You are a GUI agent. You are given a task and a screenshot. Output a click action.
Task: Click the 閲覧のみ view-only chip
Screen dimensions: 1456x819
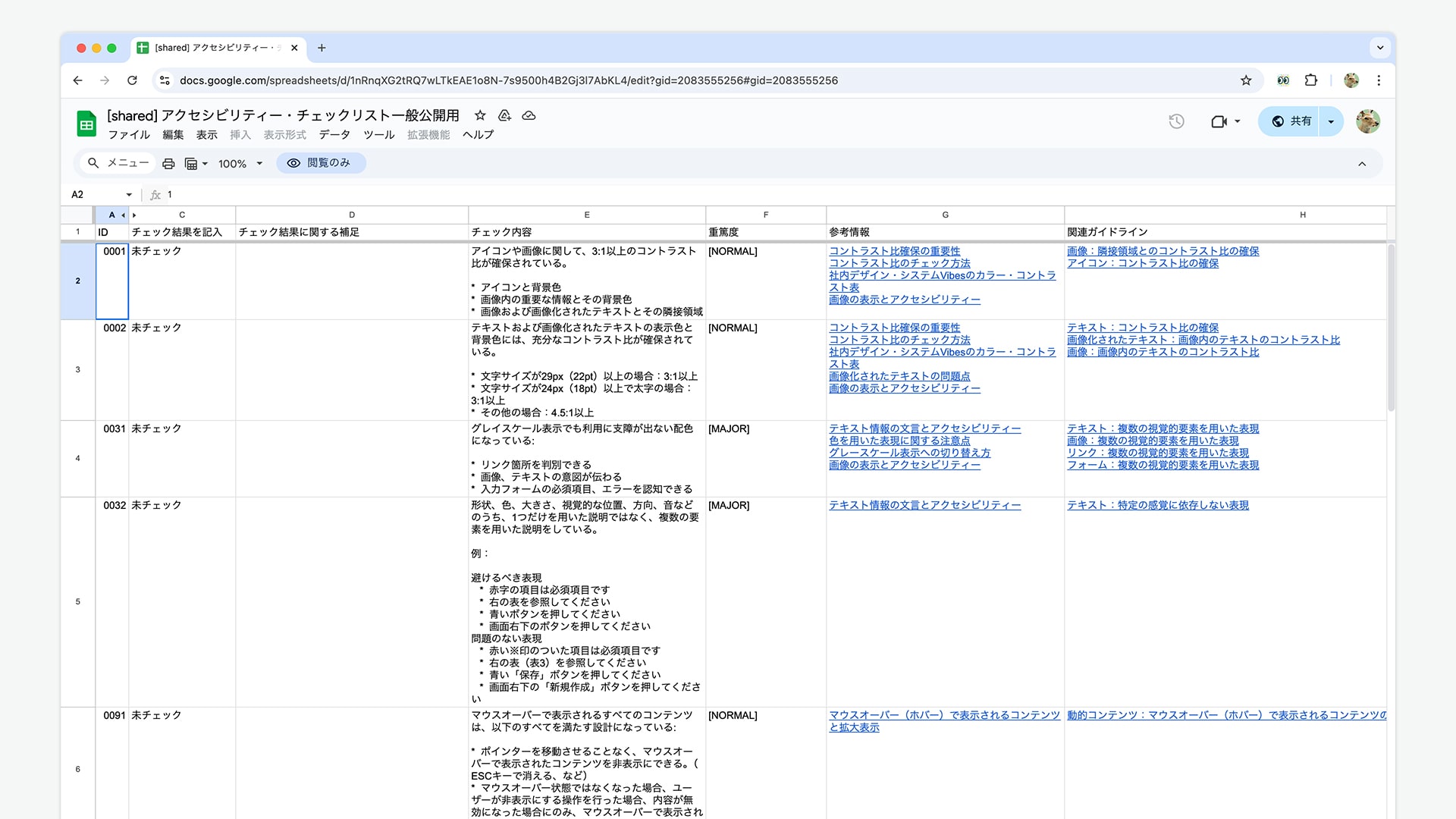coord(321,162)
